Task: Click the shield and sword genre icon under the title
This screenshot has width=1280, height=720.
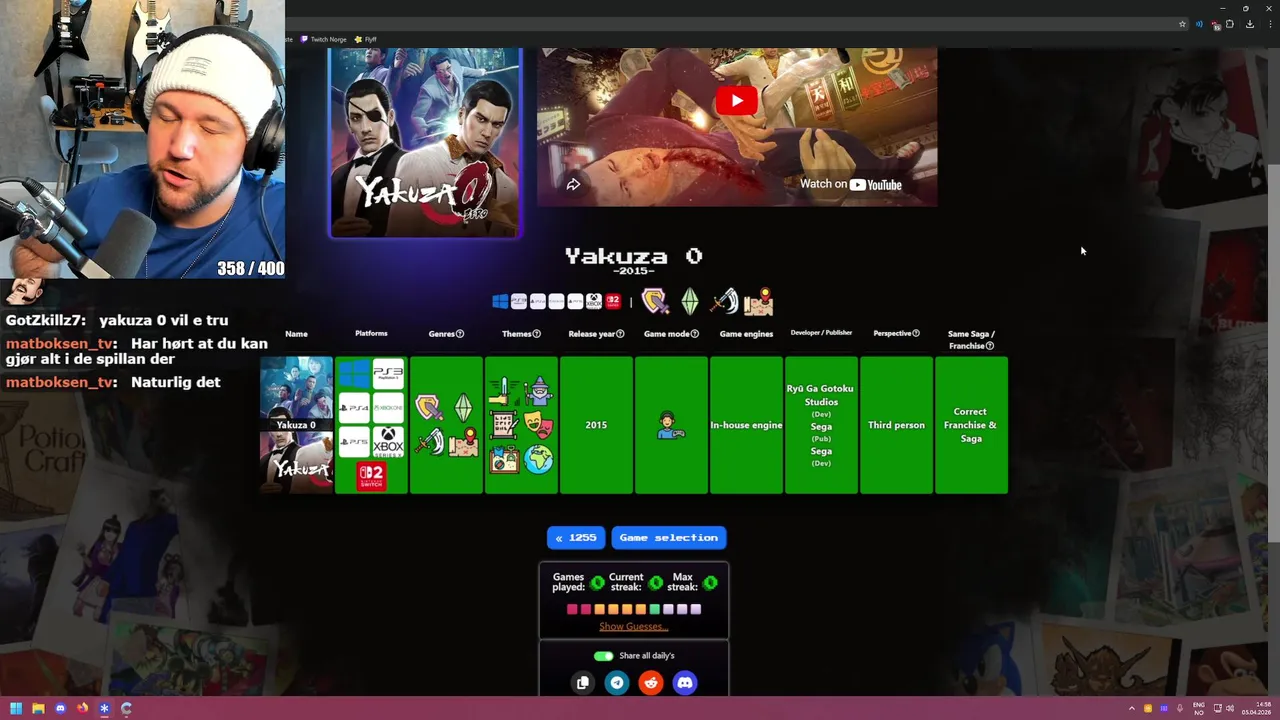Action: (654, 301)
